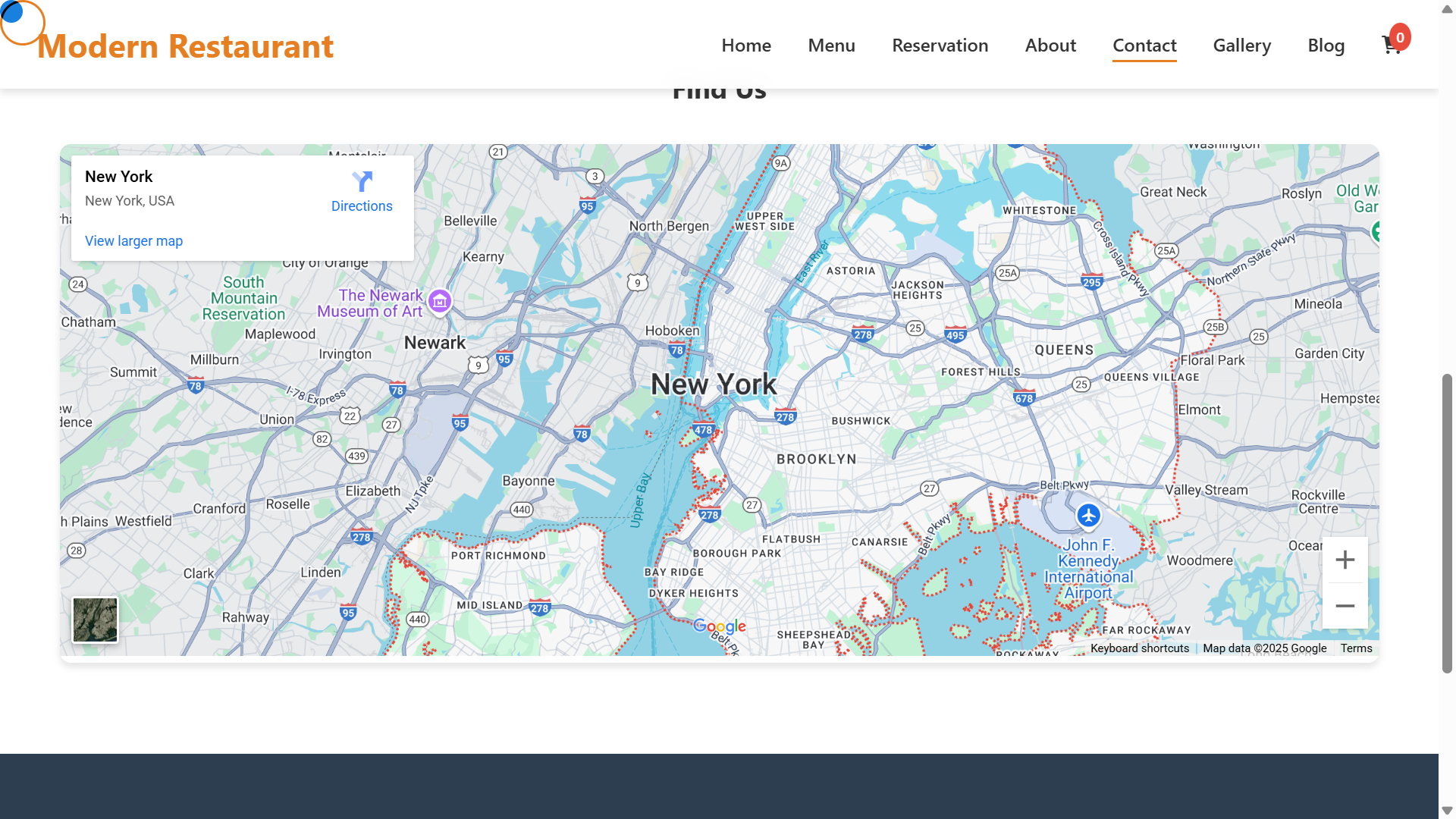
Task: Open the shopping cart icon
Action: (x=1392, y=45)
